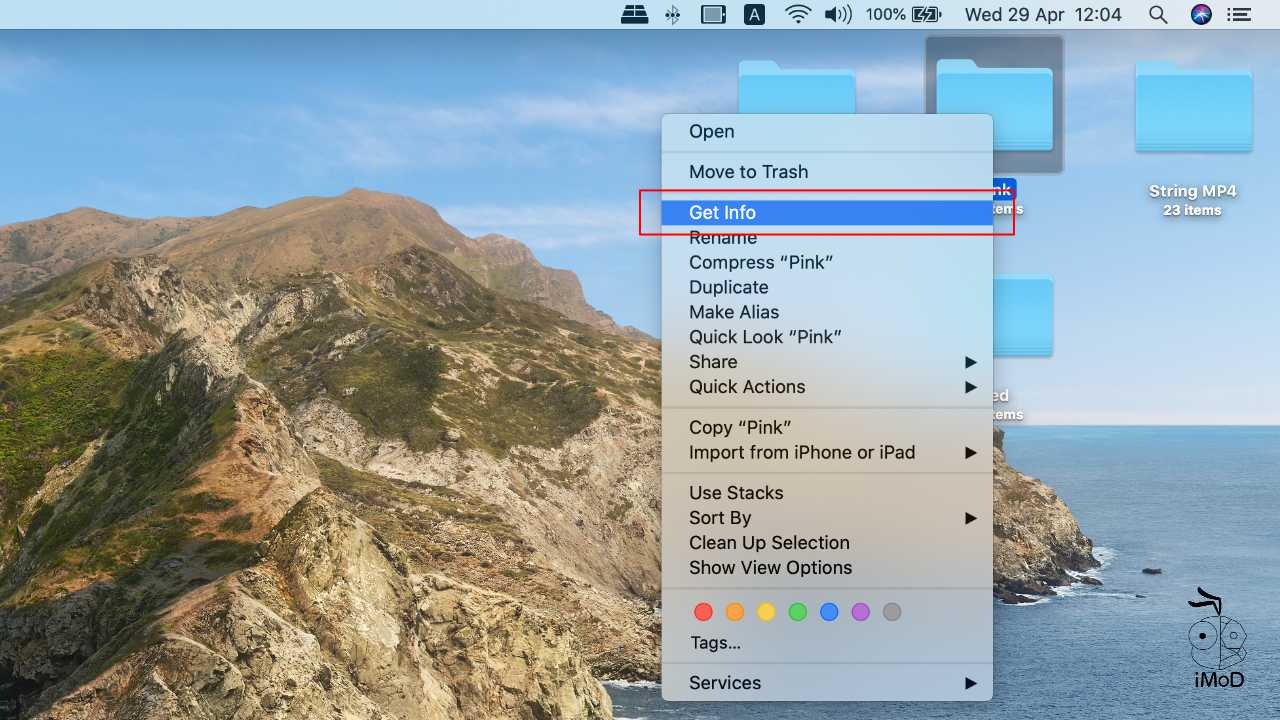This screenshot has height=720, width=1280.
Task: Click the input source "A" icon
Action: (x=755, y=14)
